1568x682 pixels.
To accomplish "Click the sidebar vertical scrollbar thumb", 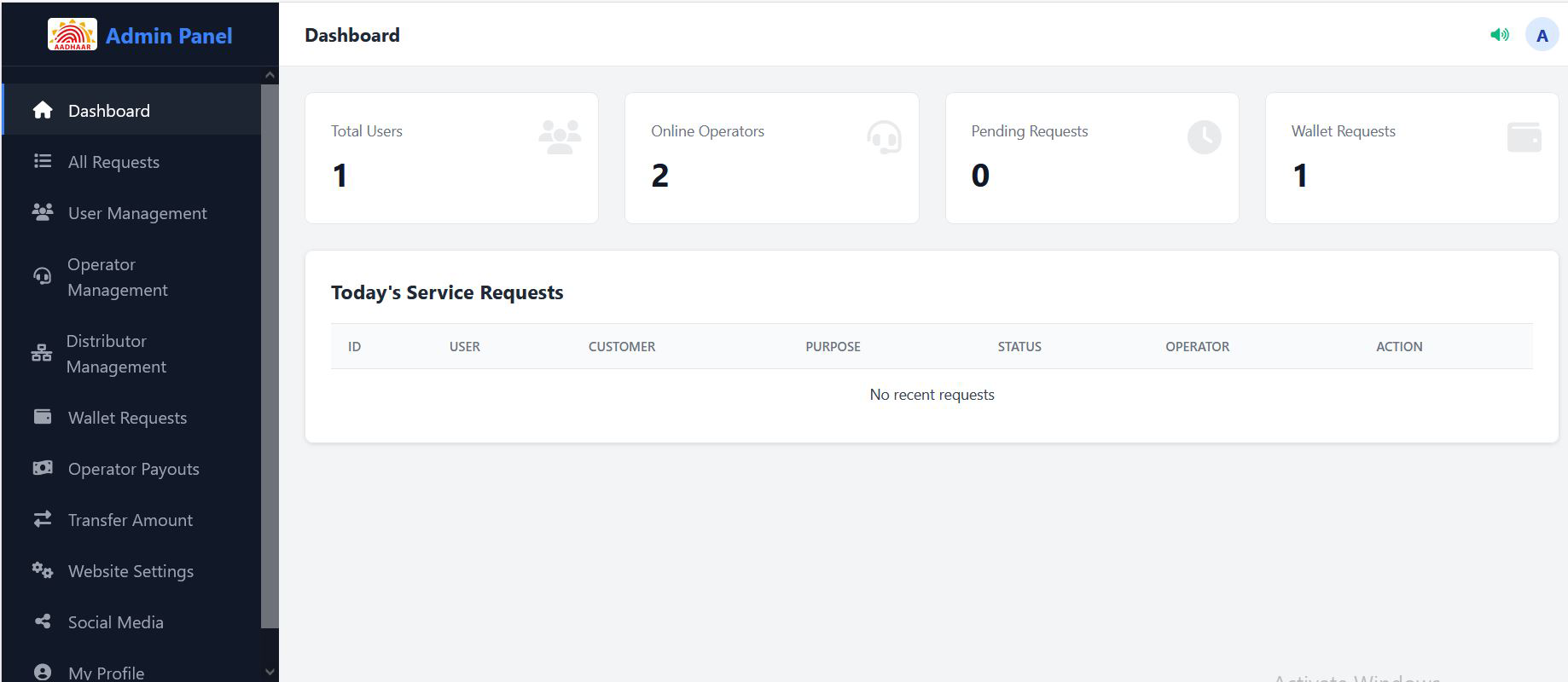I will point(270,354).
